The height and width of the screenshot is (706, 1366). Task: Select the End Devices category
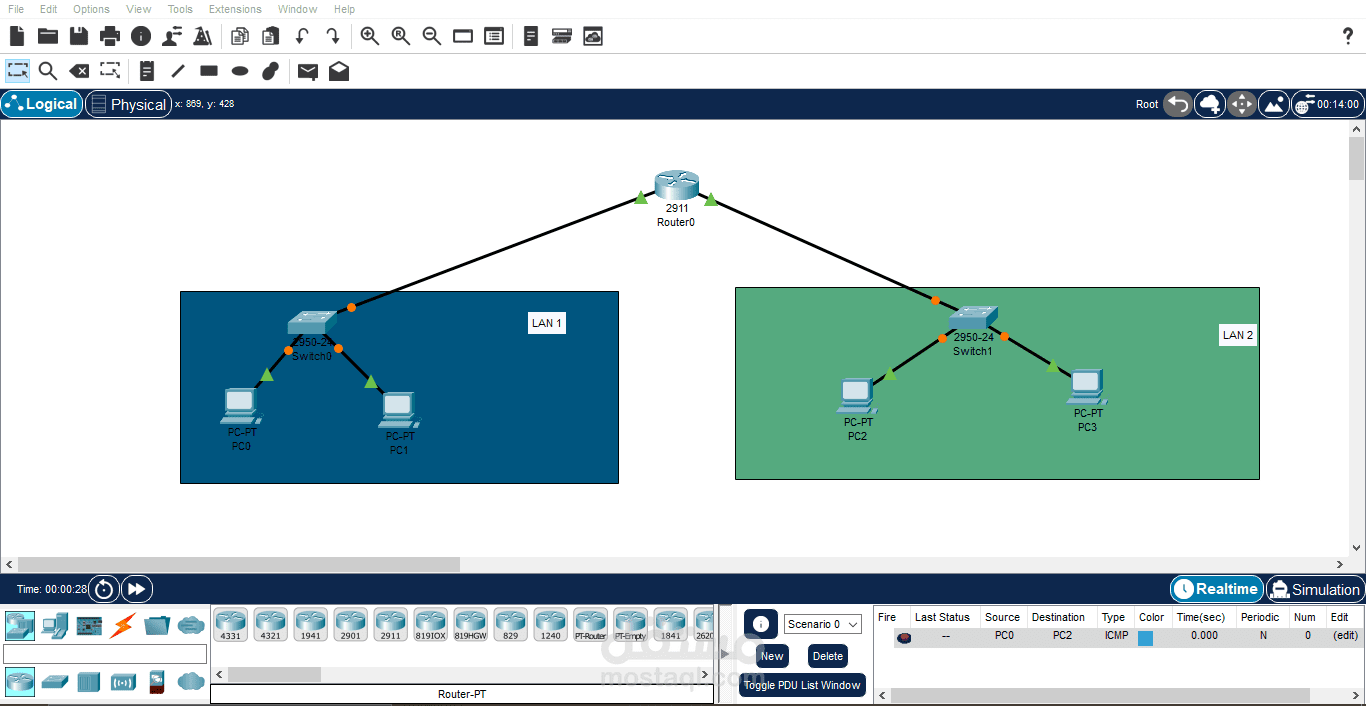tap(54, 626)
